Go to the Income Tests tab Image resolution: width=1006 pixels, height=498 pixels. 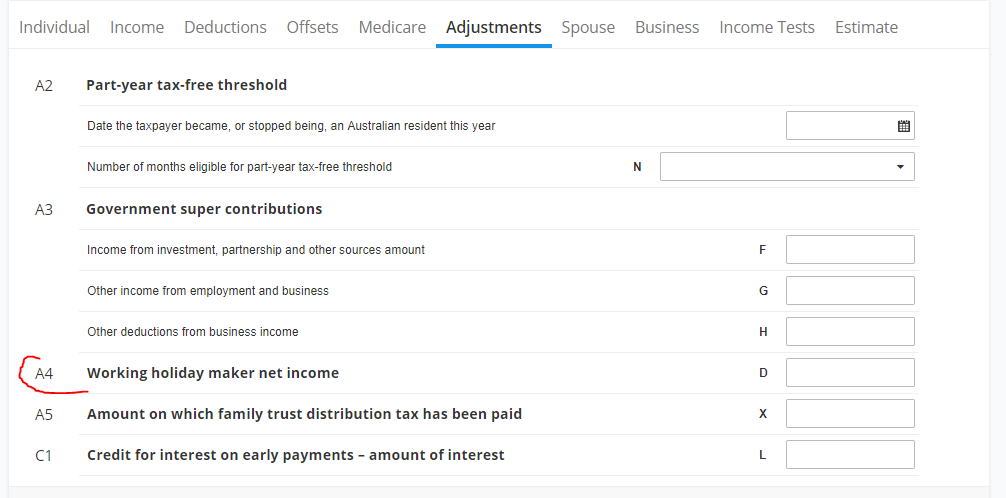(x=767, y=27)
